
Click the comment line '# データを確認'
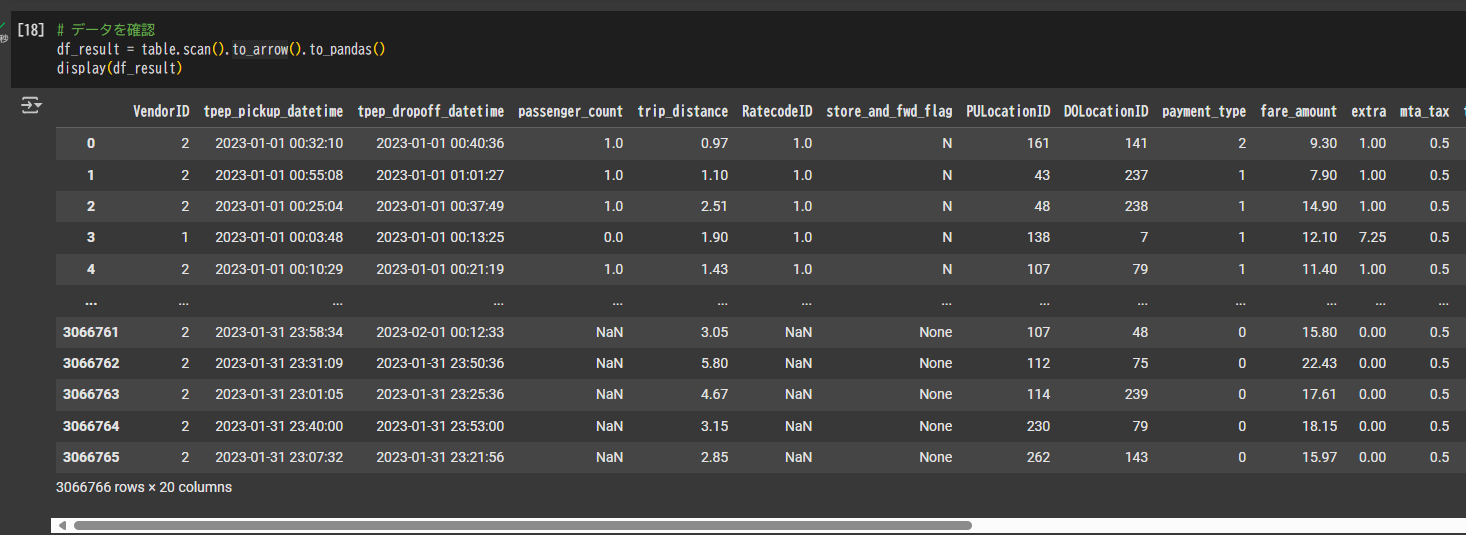point(106,30)
